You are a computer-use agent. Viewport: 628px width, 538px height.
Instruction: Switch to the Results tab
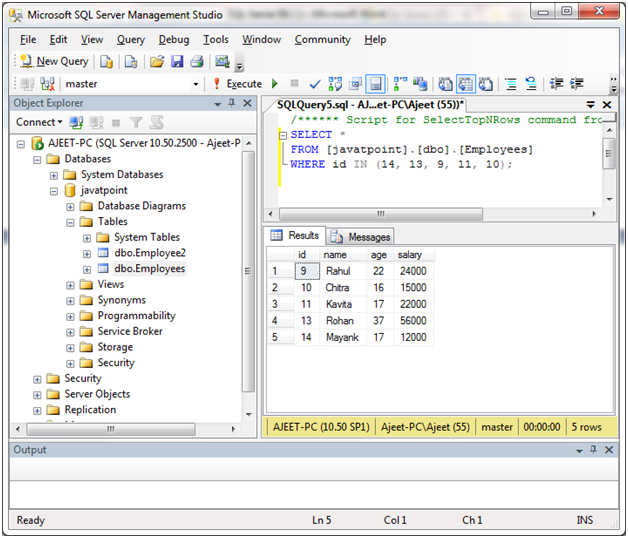point(295,235)
